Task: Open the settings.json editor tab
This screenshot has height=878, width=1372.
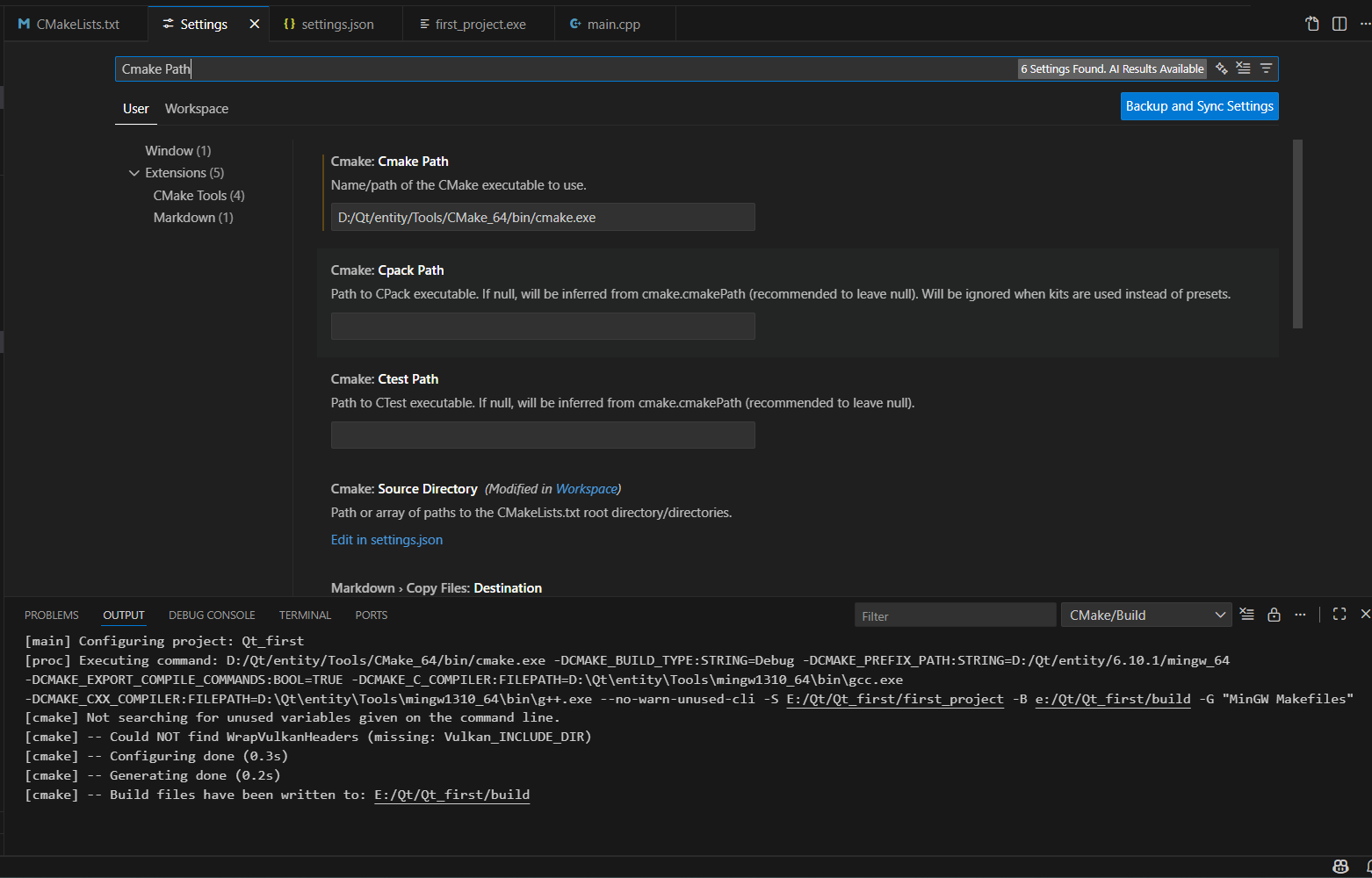Action: (x=336, y=24)
